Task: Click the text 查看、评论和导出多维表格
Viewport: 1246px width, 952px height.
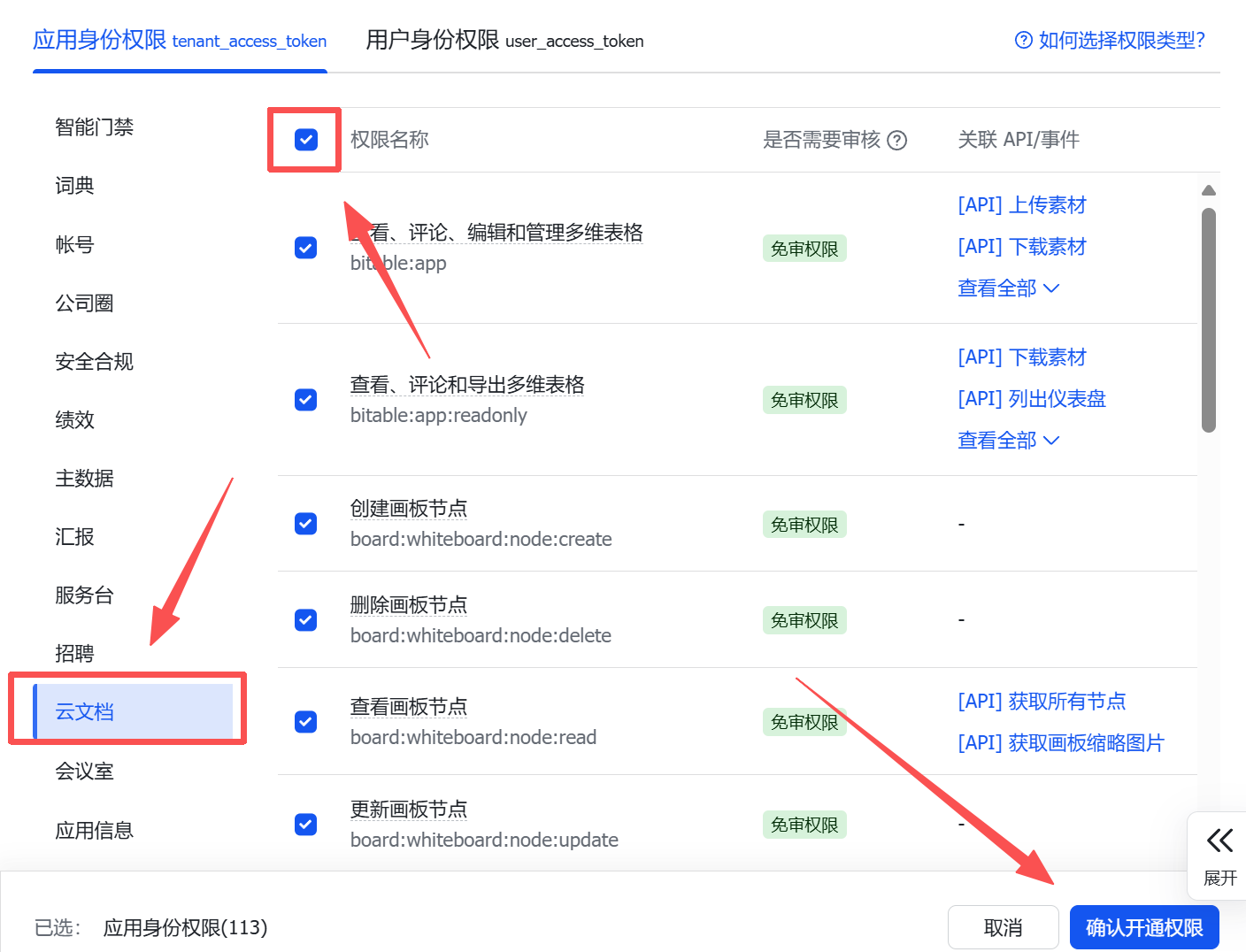Action: tap(467, 385)
